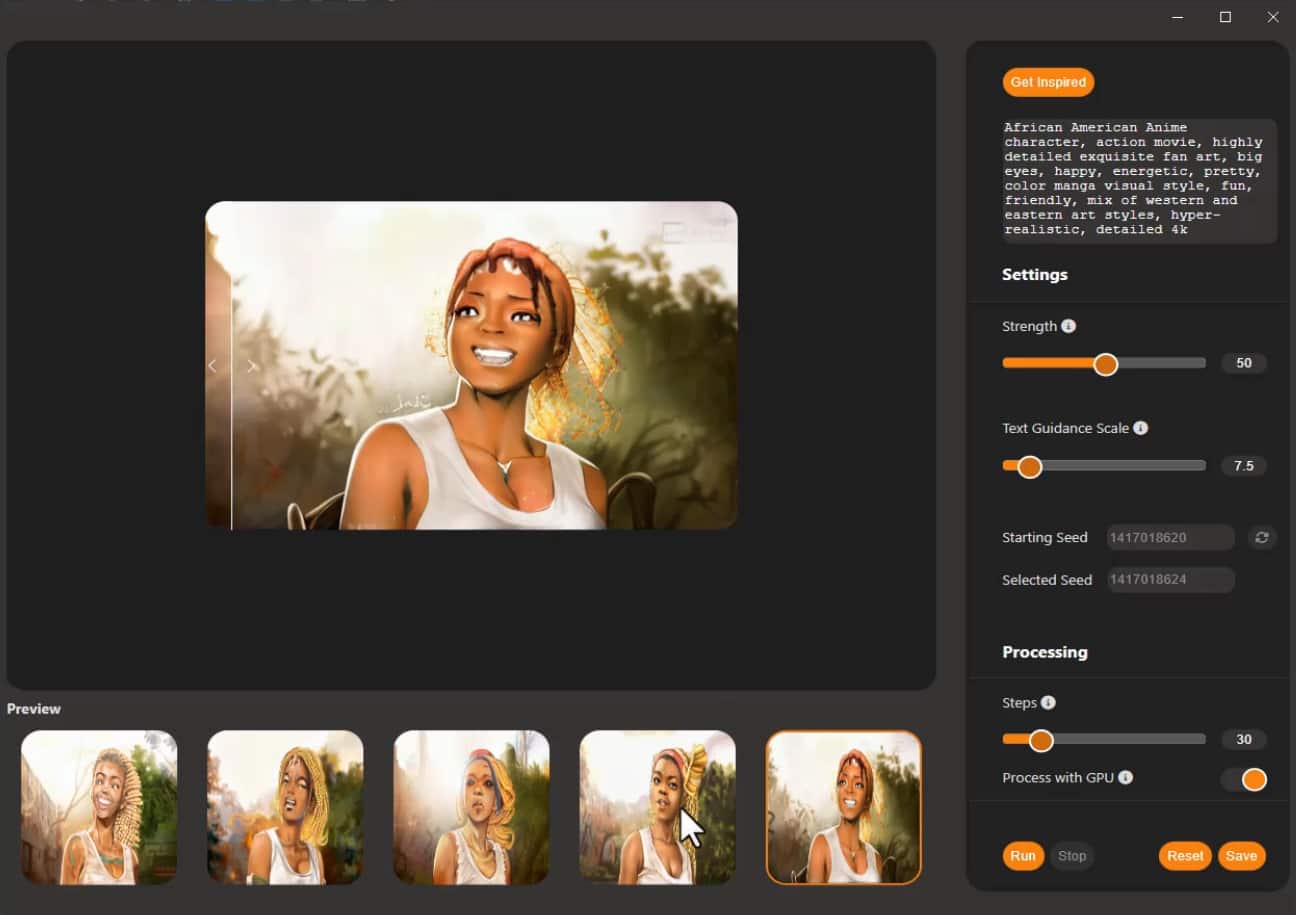
Task: Click the Strength slider handle
Action: pyautogui.click(x=1105, y=364)
